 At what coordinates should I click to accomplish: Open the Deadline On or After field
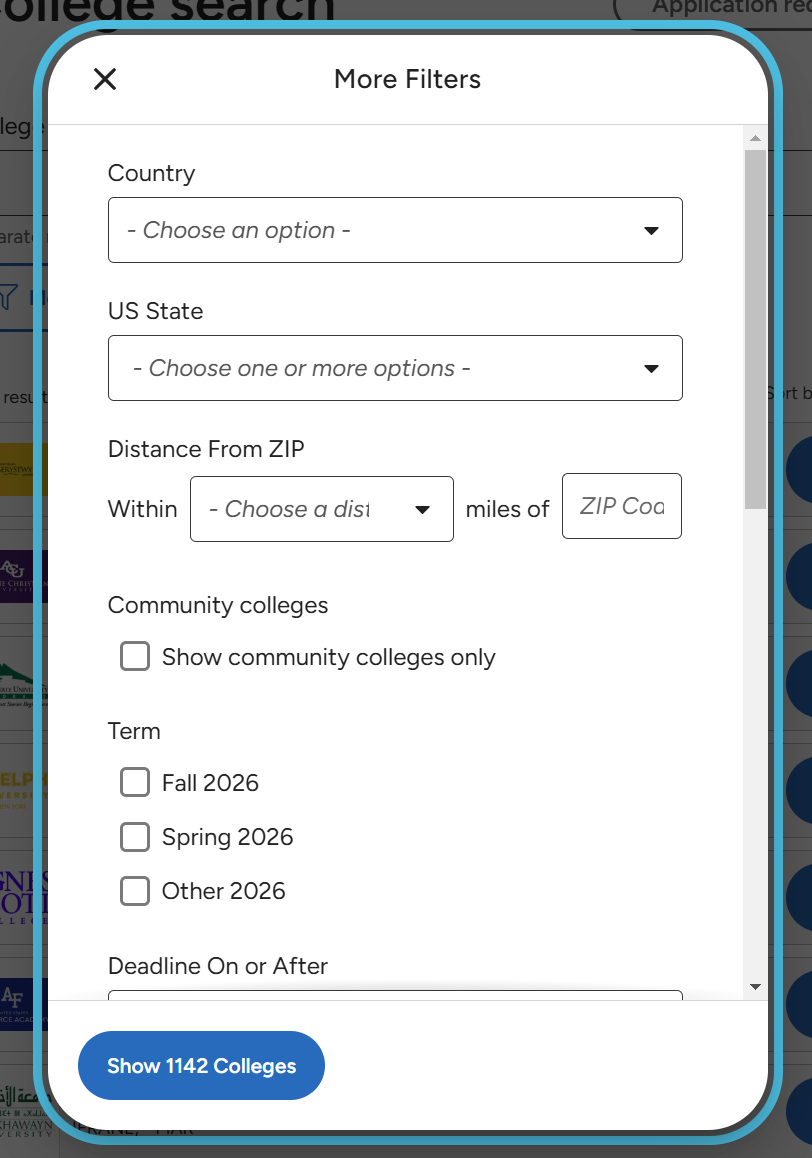tap(395, 995)
